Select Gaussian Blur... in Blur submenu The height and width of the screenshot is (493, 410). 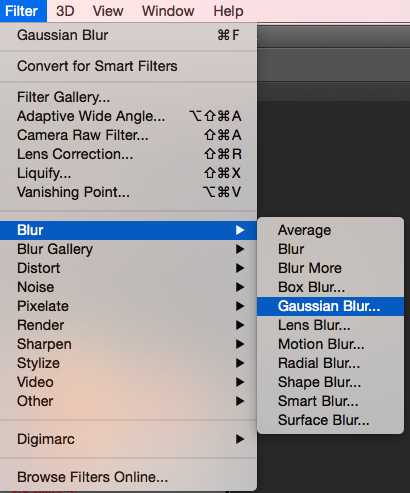tap(330, 306)
